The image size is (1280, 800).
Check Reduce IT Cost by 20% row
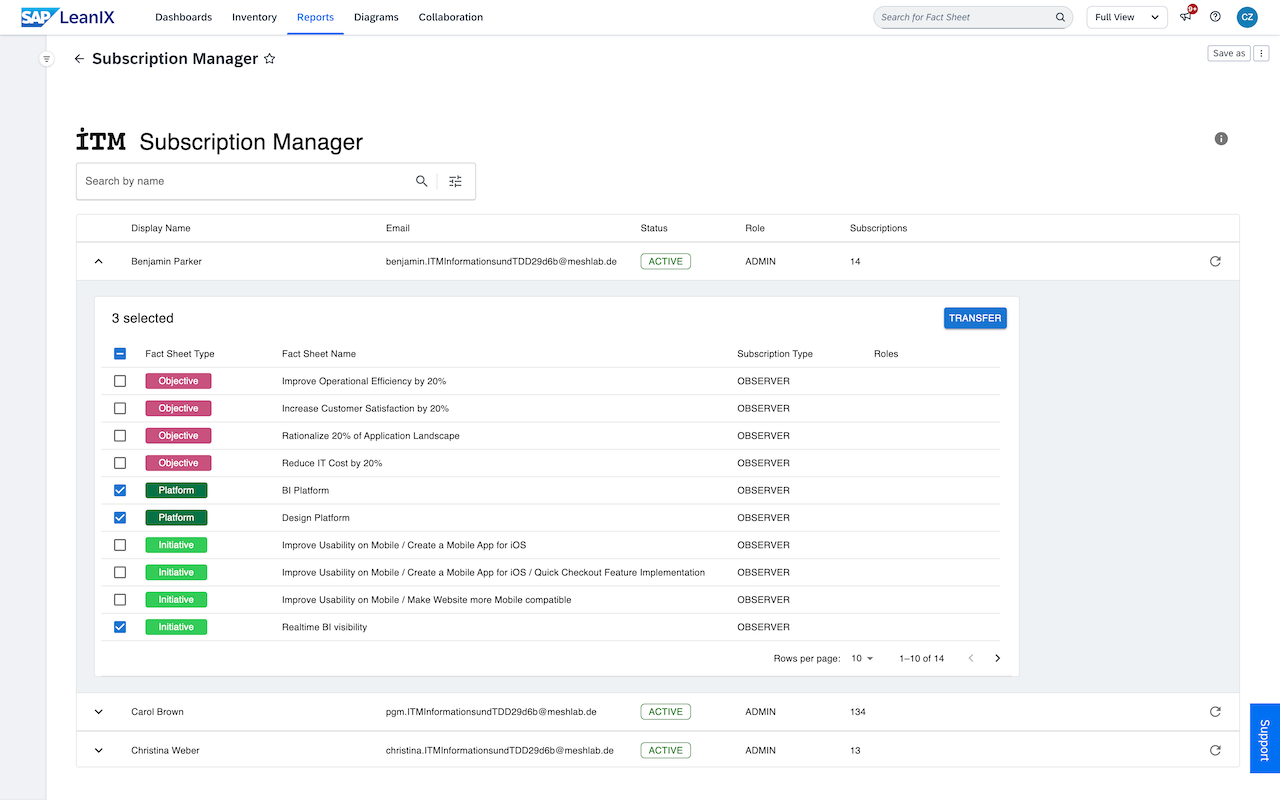[120, 463]
